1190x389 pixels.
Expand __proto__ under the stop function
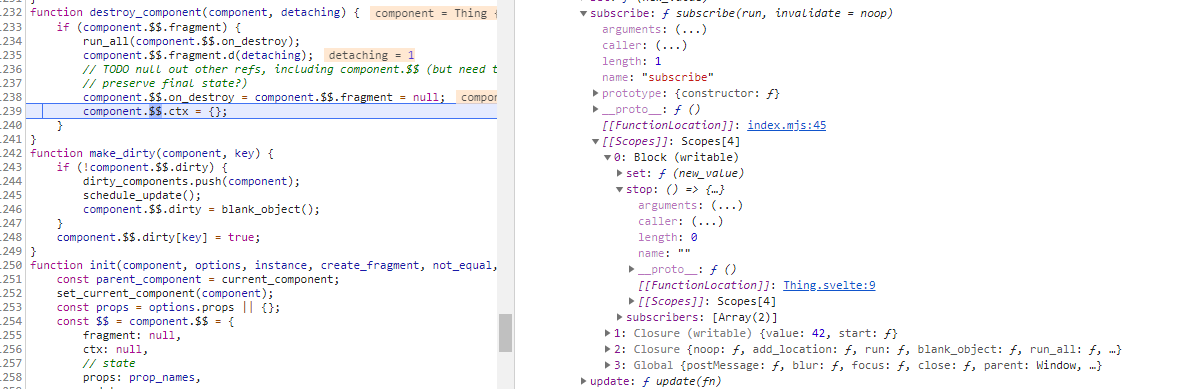[632, 269]
